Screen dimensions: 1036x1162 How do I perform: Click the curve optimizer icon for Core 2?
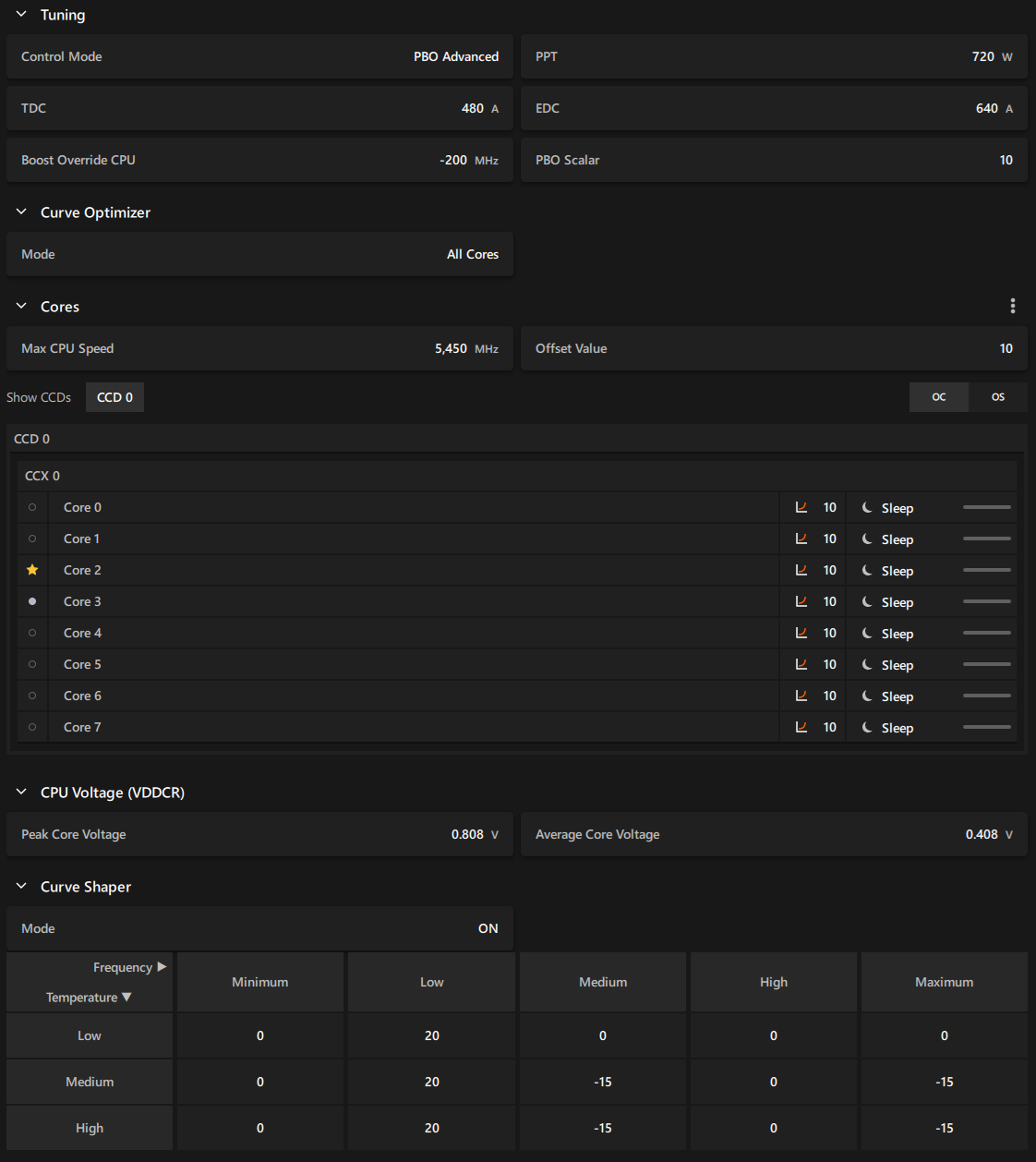click(x=801, y=570)
